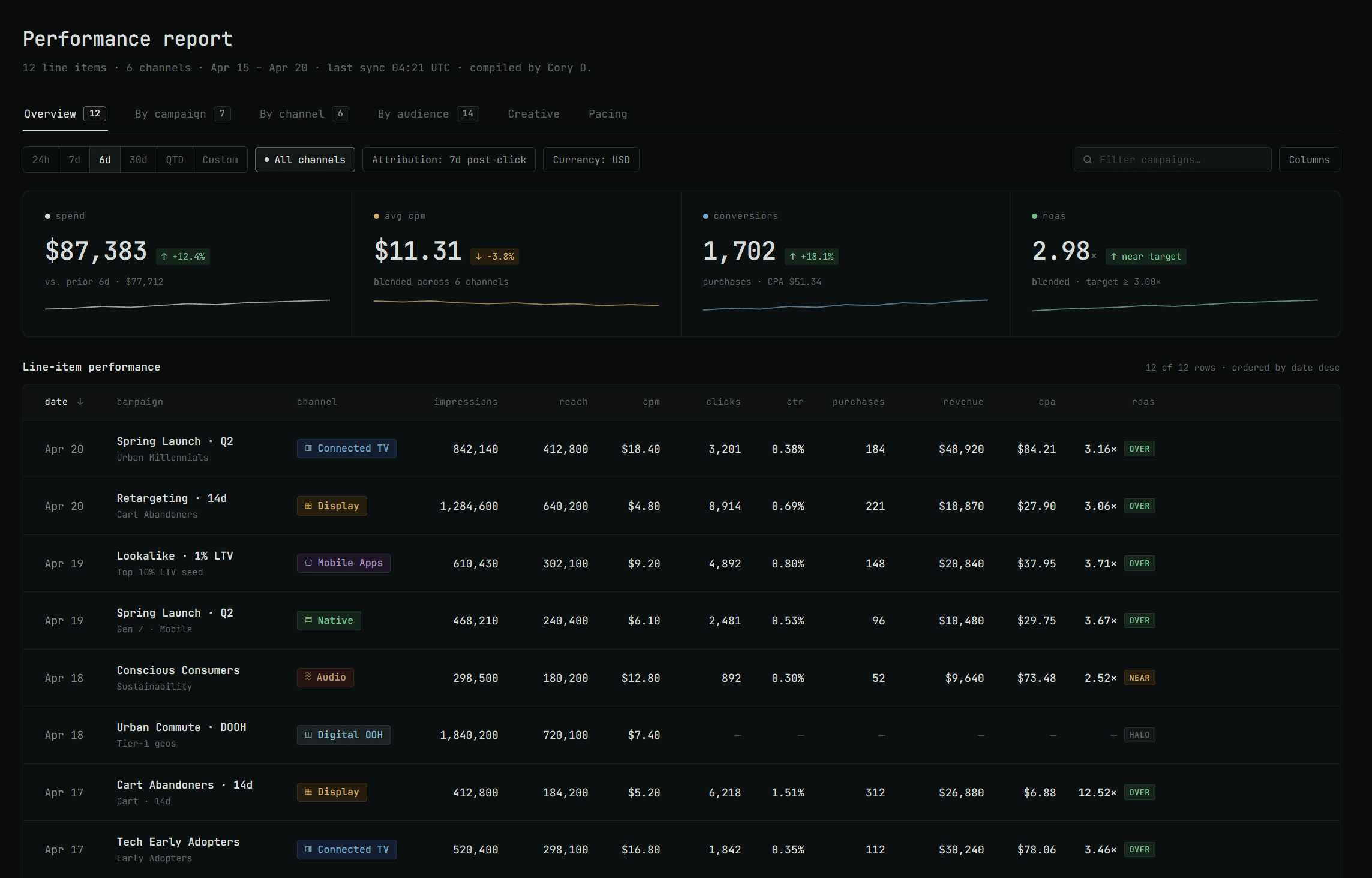Screen dimensions: 1372x878
Task: Open the Pacing tab
Action: click(607, 114)
